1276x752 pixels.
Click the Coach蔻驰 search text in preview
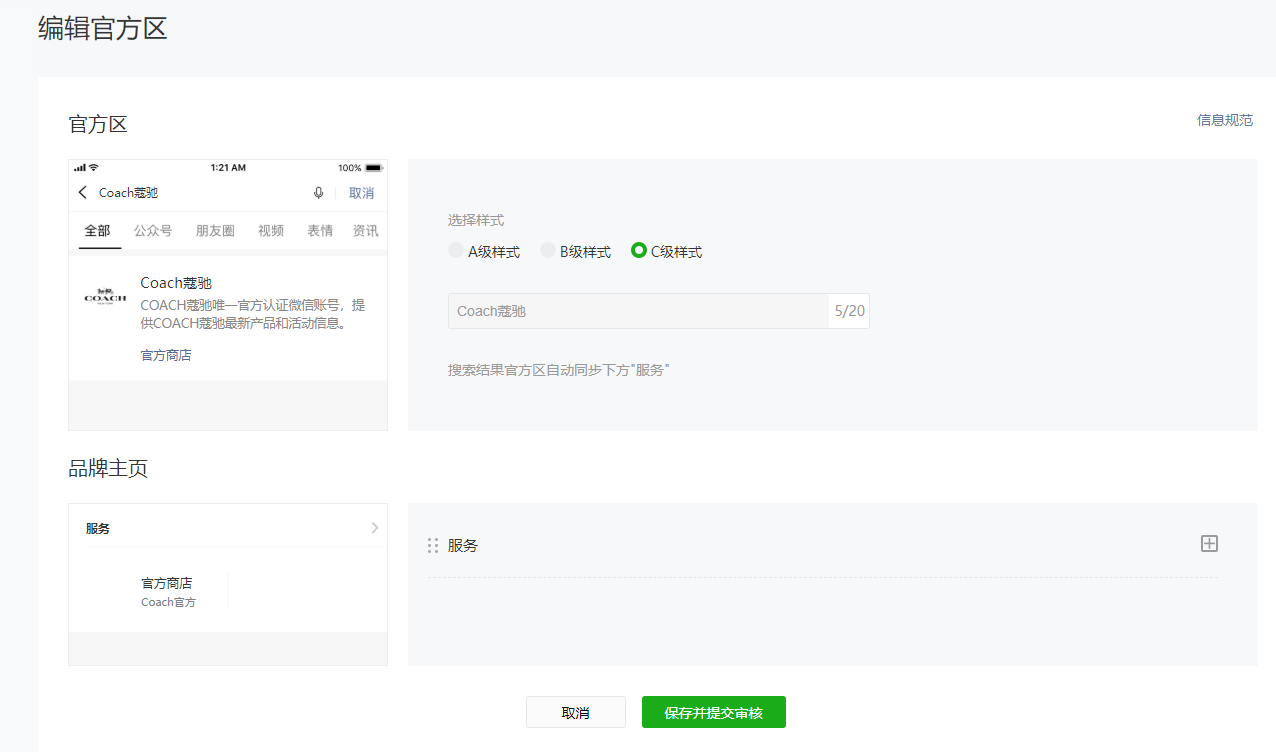click(128, 193)
